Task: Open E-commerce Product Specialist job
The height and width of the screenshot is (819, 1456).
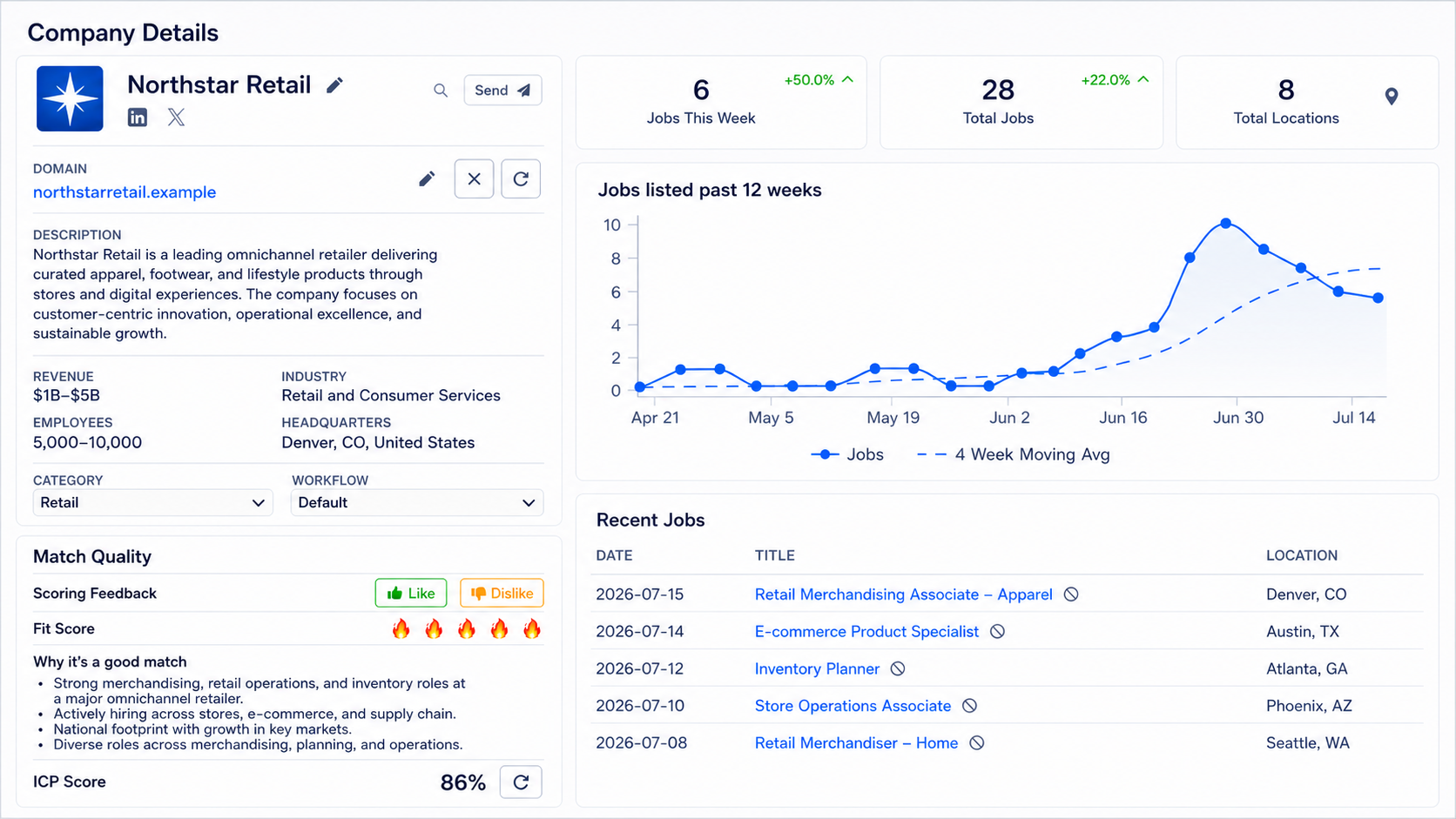Action: pos(866,632)
